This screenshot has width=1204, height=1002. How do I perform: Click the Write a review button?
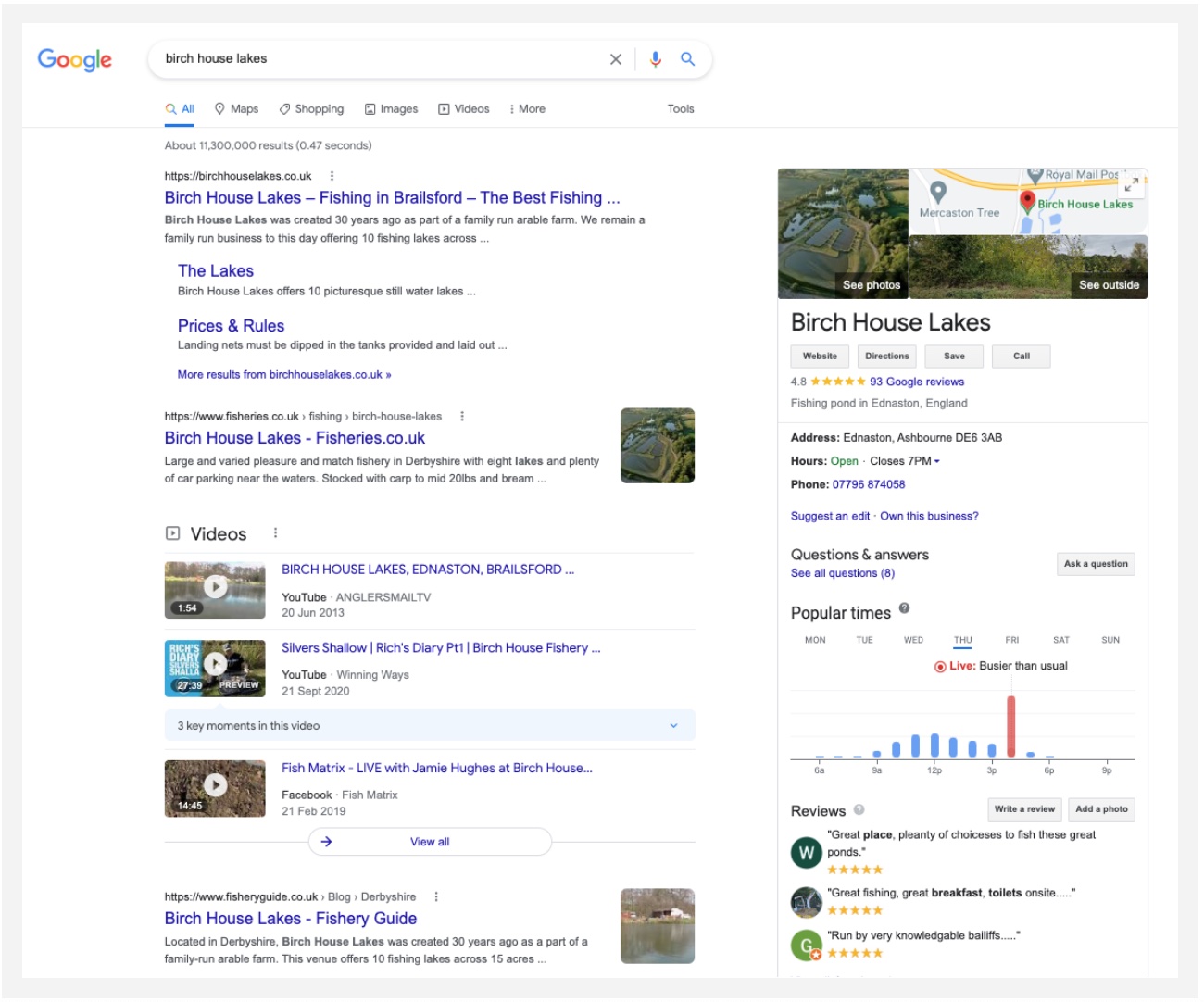click(x=1024, y=809)
